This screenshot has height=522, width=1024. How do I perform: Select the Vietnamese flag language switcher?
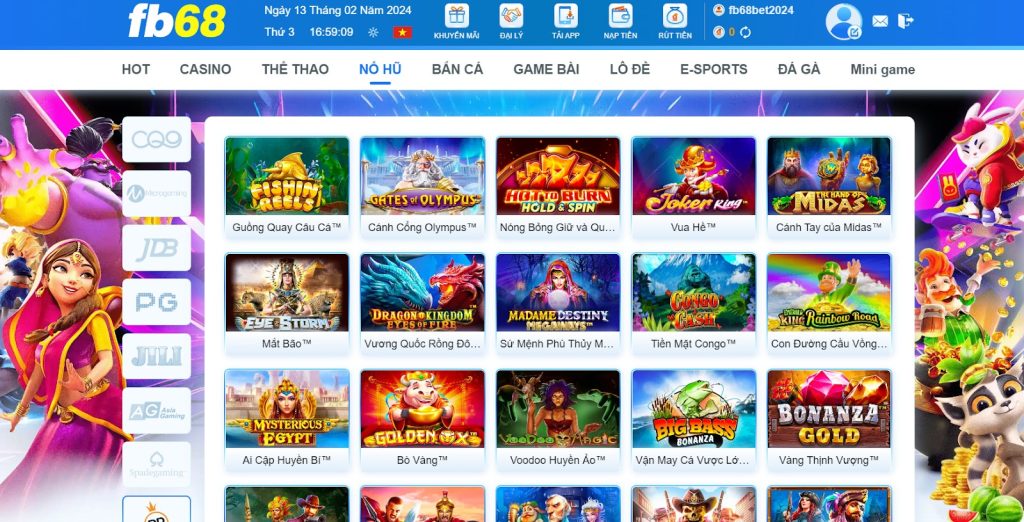tap(402, 32)
